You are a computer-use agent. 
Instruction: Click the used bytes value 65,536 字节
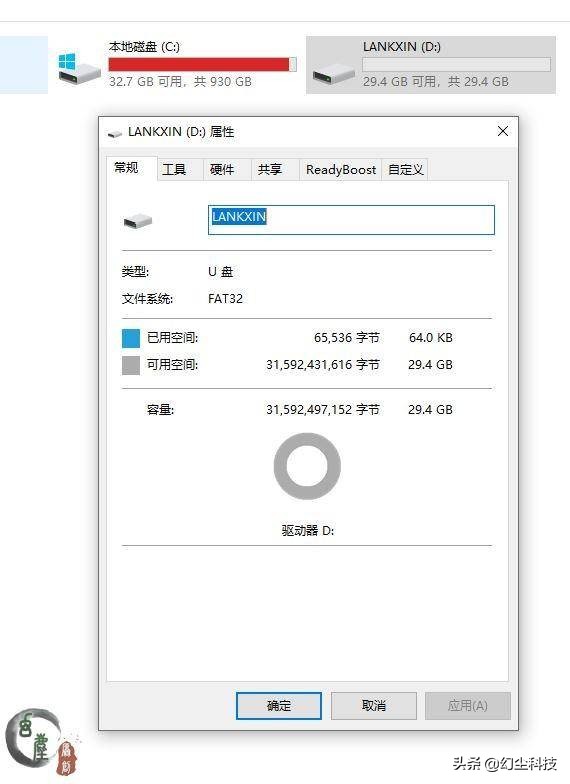point(346,338)
